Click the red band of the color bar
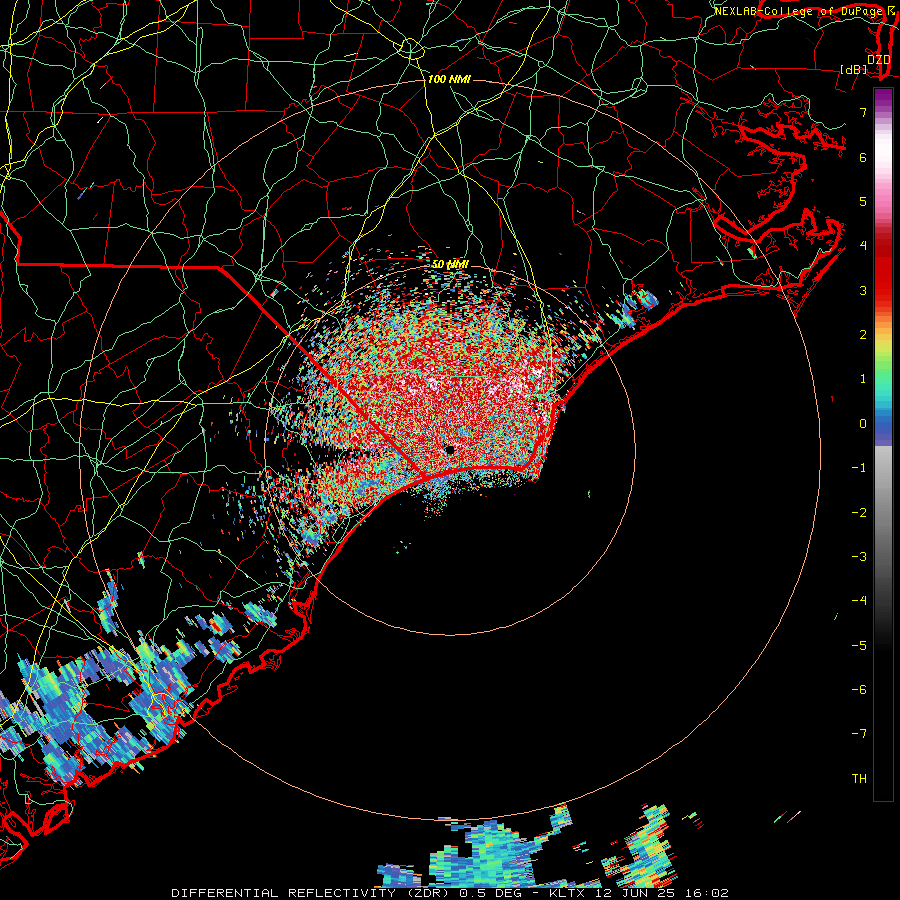 click(883, 270)
